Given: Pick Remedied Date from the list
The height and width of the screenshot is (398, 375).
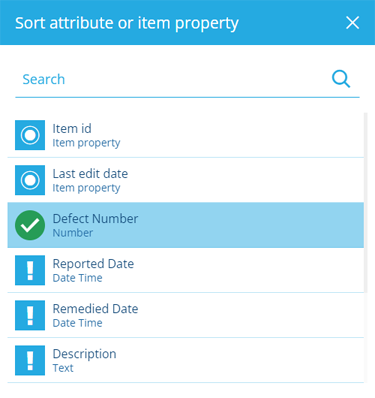Looking at the screenshot, I should tap(186, 315).
